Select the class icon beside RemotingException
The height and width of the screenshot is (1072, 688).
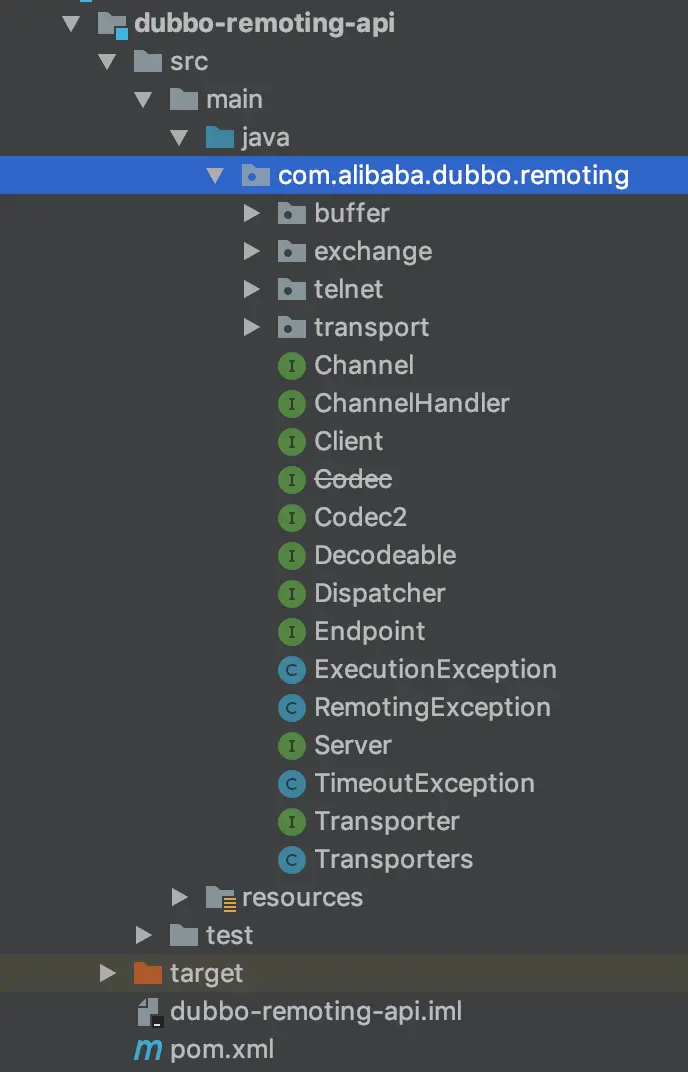coord(291,707)
